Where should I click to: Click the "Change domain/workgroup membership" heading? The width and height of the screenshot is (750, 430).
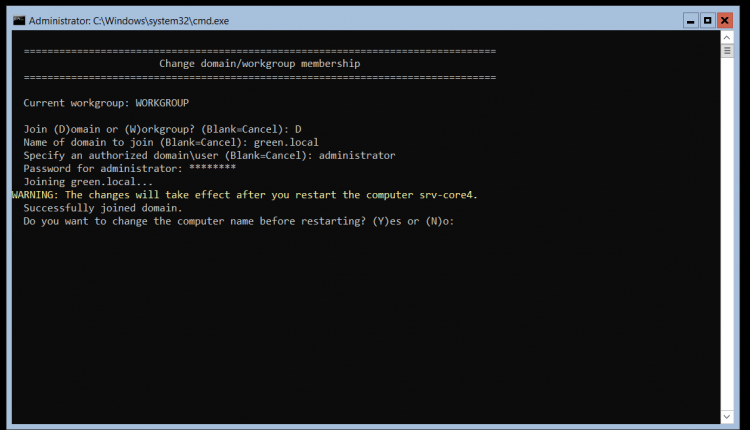pyautogui.click(x=259, y=63)
